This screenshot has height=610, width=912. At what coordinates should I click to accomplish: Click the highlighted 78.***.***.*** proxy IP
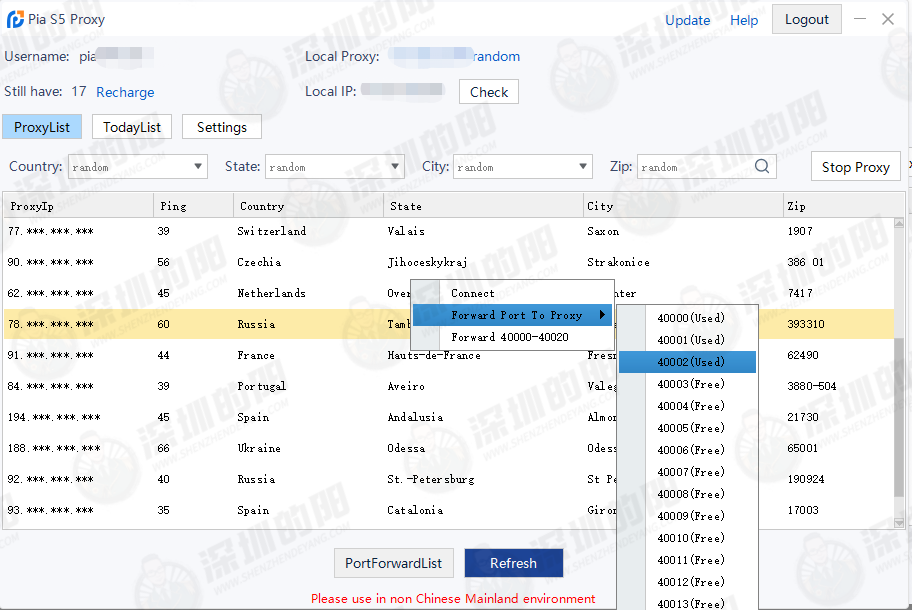51,324
